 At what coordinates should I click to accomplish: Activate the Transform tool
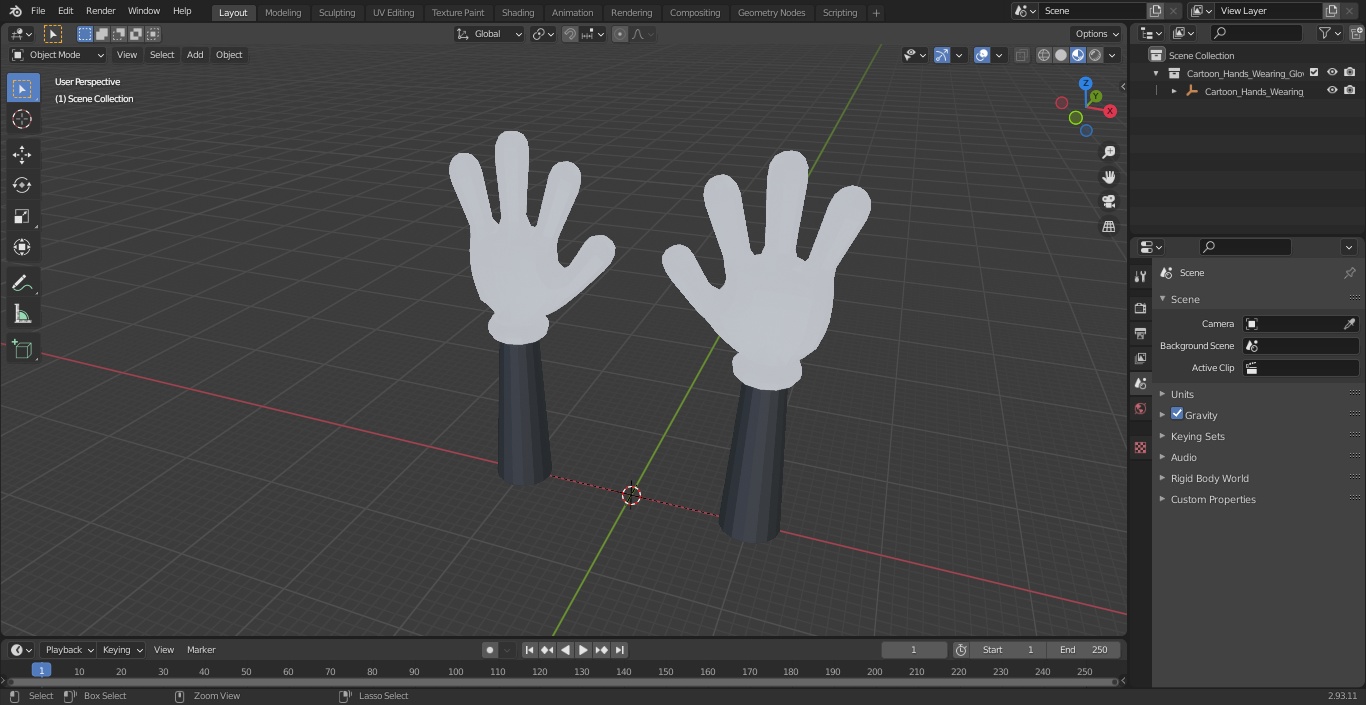coord(22,247)
